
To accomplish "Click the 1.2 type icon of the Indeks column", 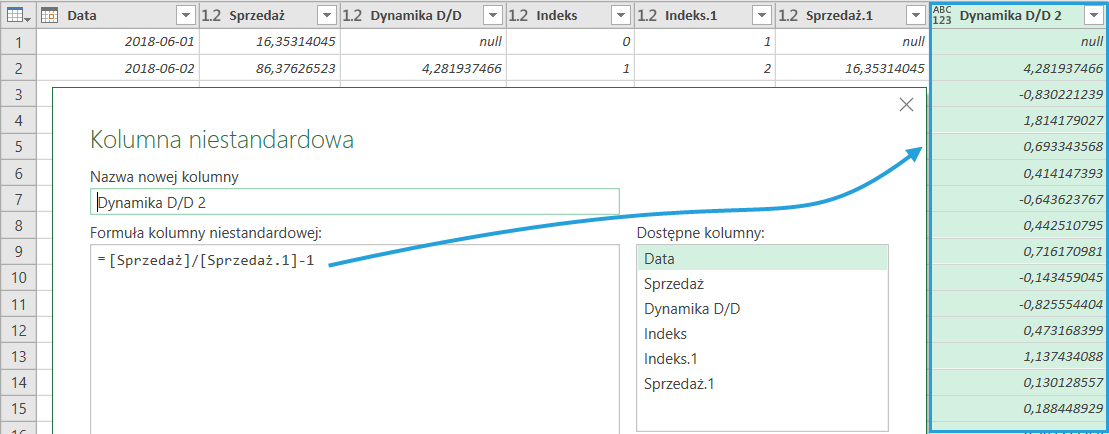I will (518, 15).
